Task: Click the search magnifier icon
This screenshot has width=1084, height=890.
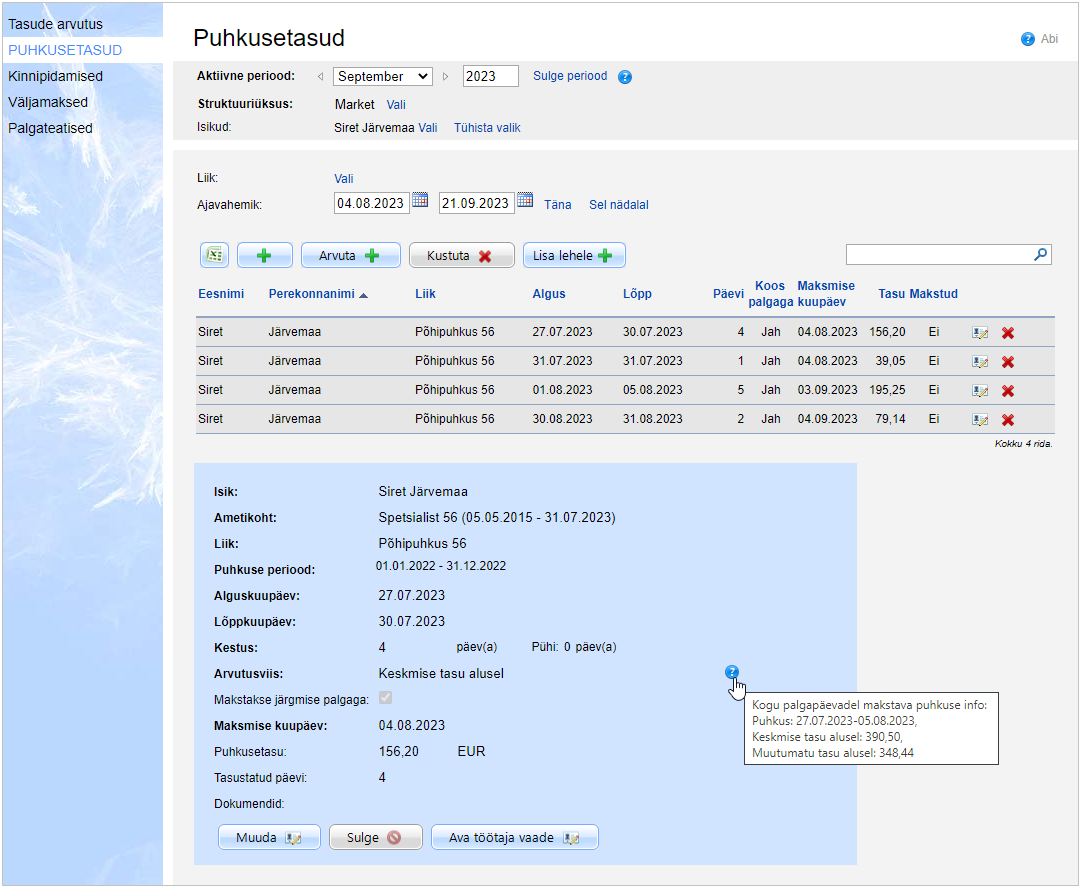Action: tap(1041, 255)
